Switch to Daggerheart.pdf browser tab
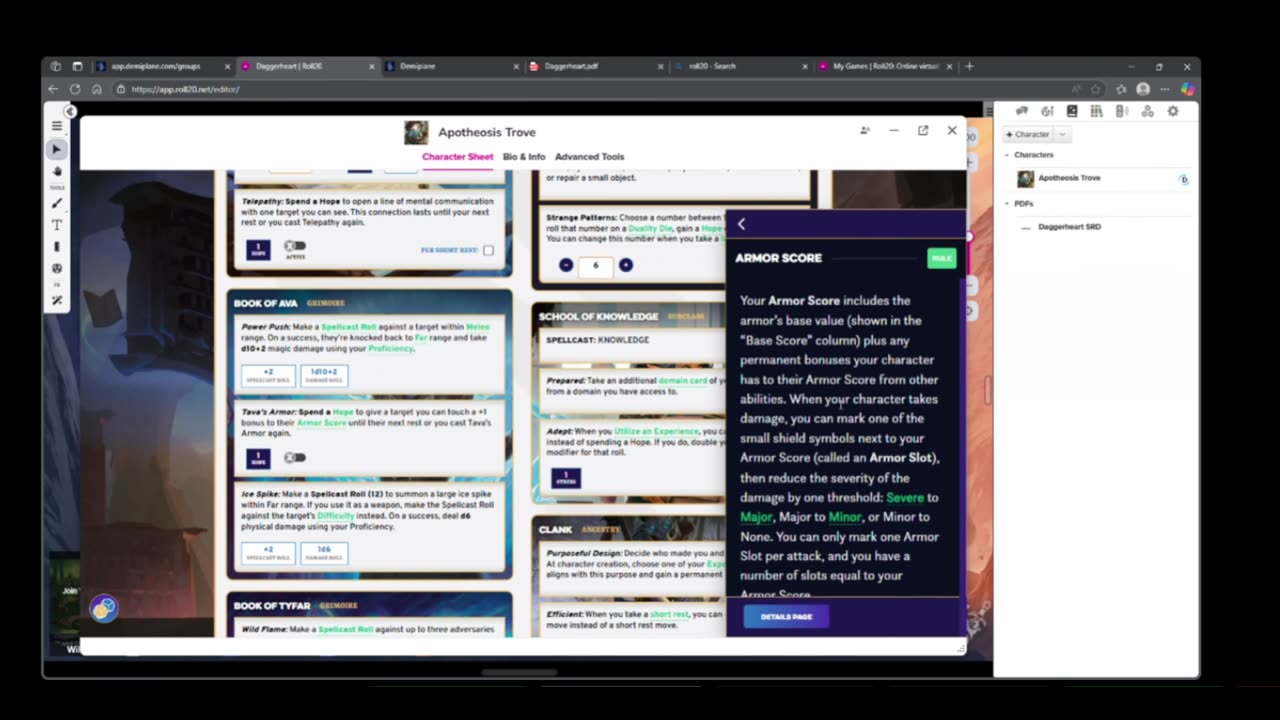The height and width of the screenshot is (720, 1280). (x=595, y=66)
